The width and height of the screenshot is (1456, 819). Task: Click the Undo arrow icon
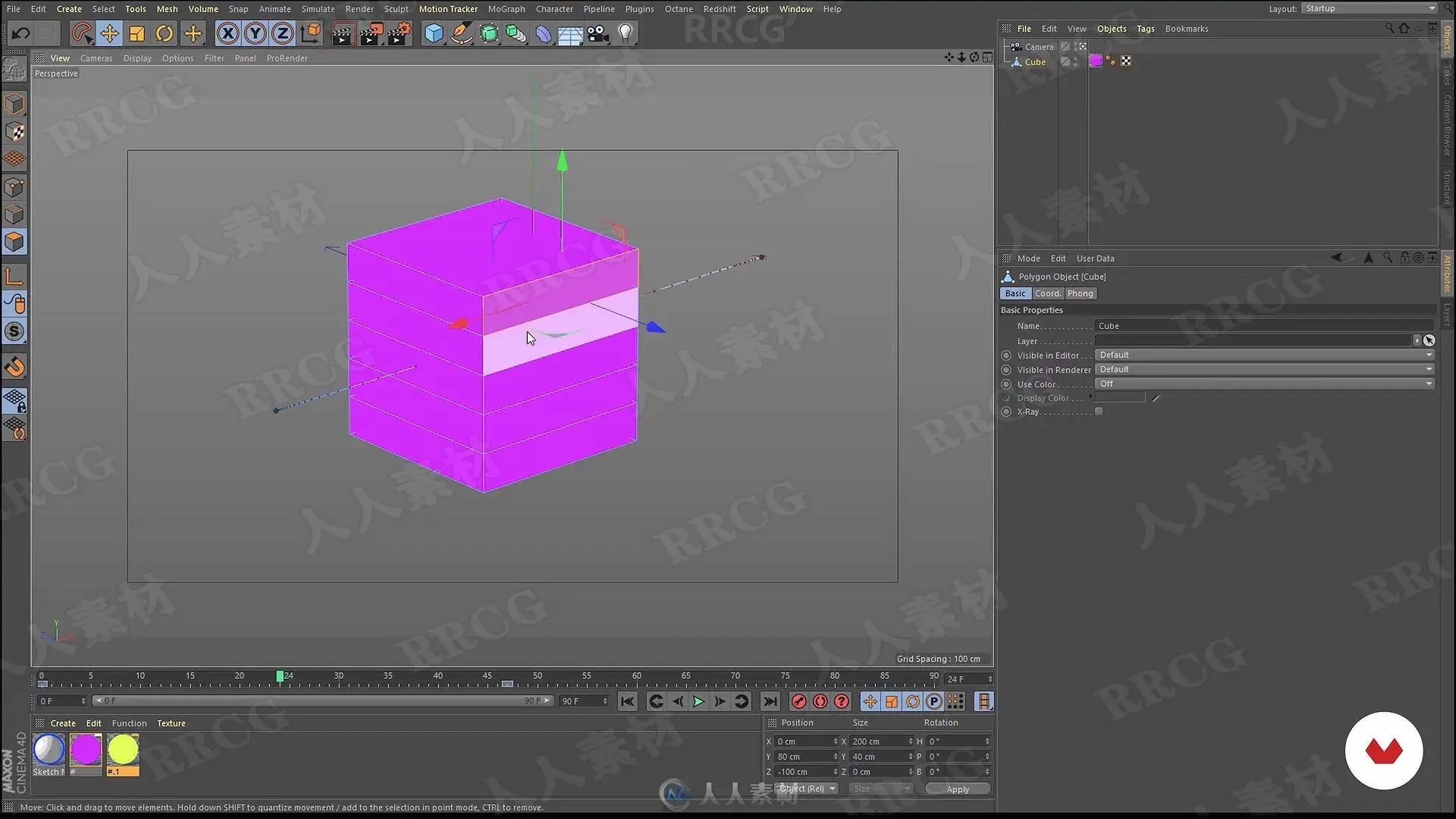click(x=20, y=33)
